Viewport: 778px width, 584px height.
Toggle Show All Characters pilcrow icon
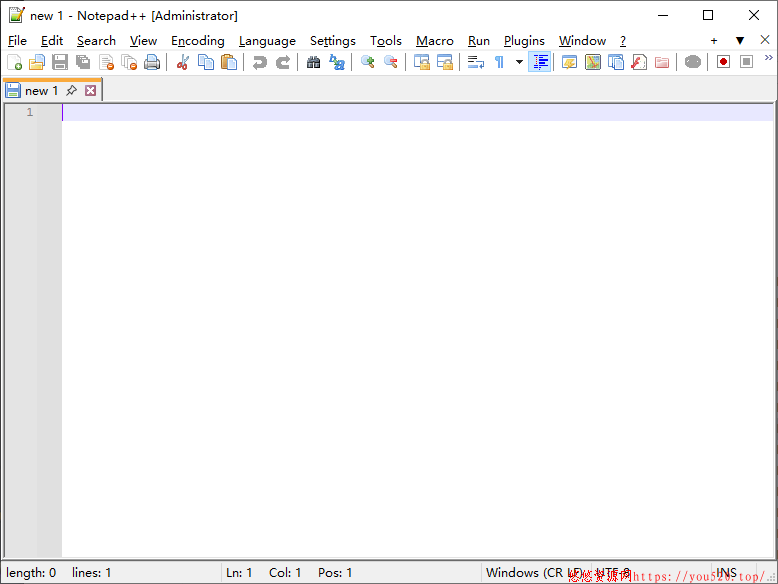tap(499, 63)
